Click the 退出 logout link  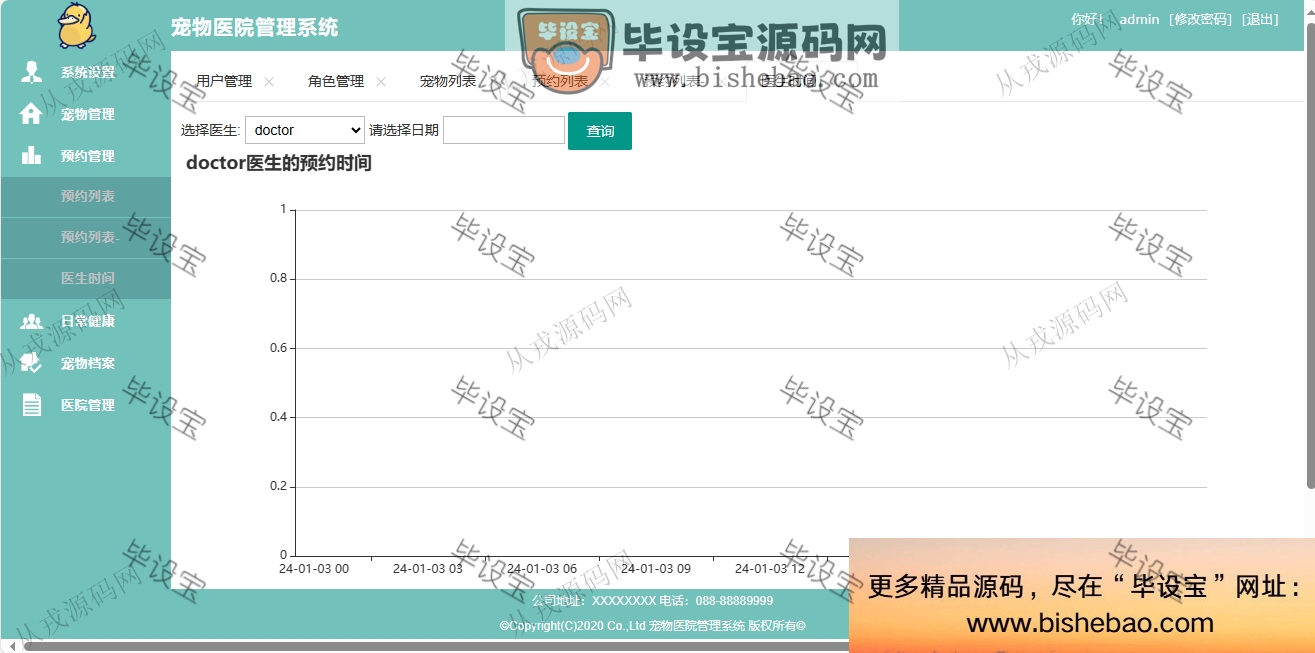pos(1260,19)
